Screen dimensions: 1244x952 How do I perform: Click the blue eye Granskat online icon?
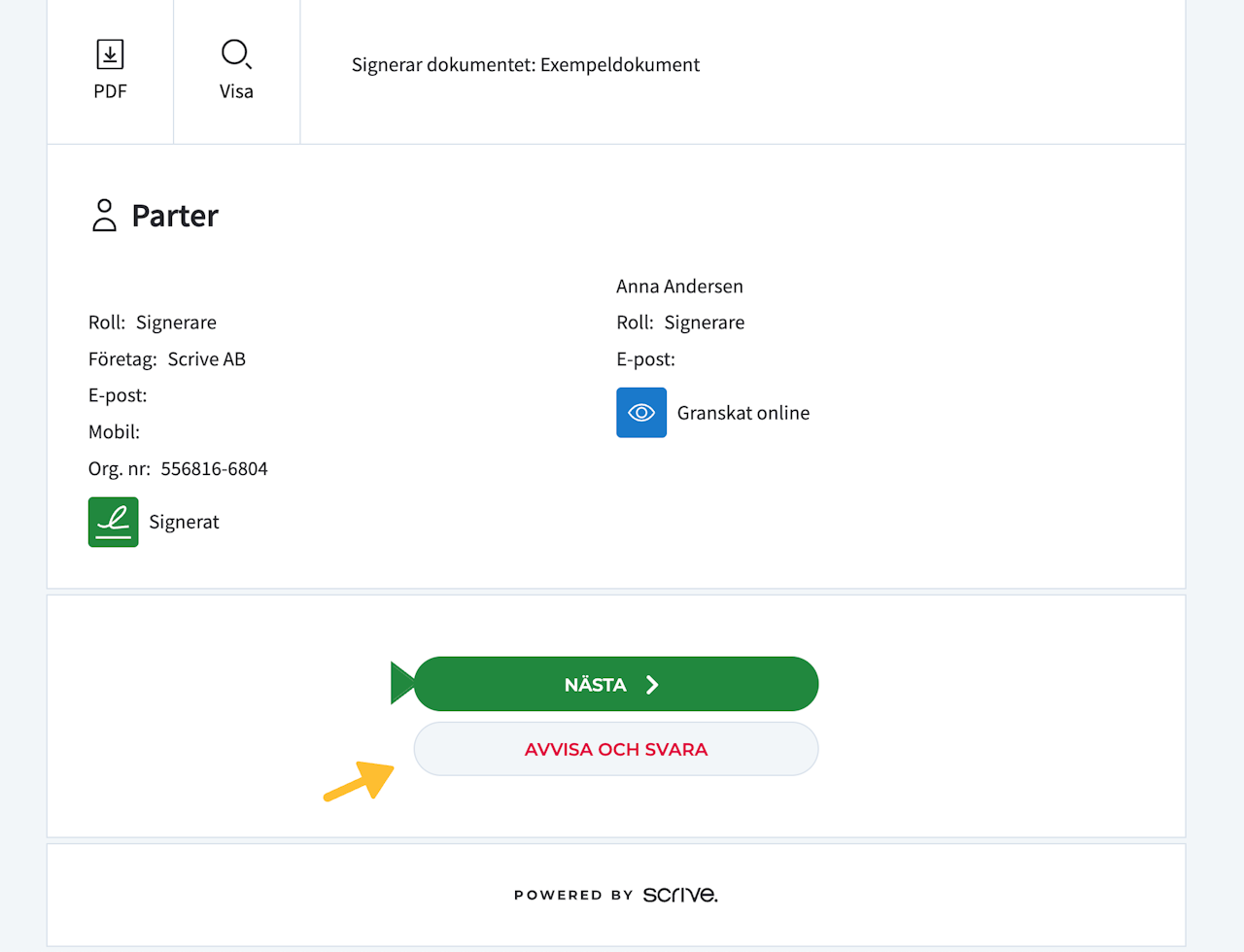point(641,413)
